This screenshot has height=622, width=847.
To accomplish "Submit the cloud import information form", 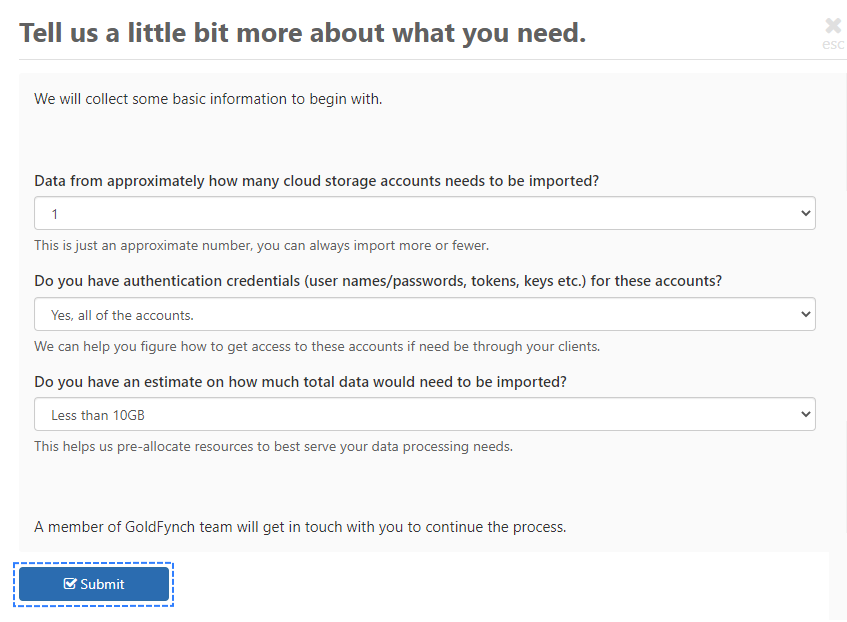I will [x=93, y=584].
